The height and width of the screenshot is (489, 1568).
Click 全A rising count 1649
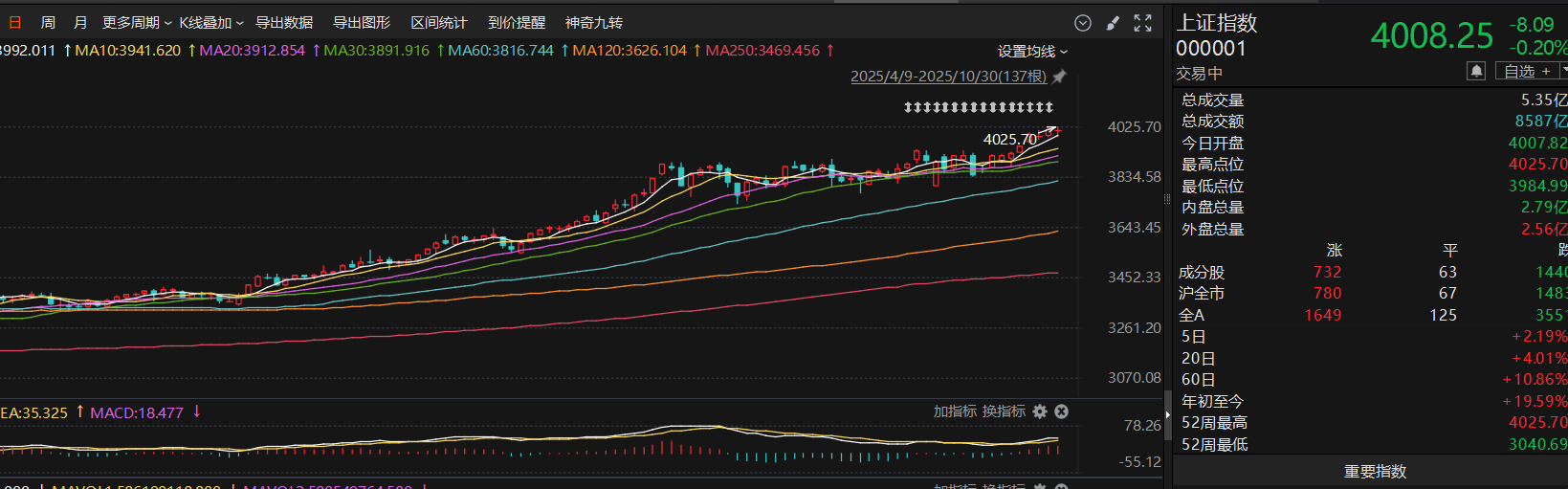tap(1323, 316)
